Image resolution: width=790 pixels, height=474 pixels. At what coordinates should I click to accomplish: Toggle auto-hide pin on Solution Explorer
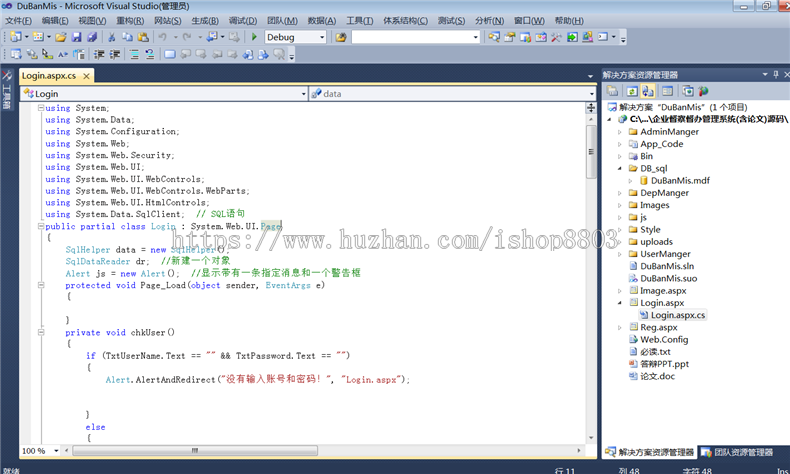point(775,75)
